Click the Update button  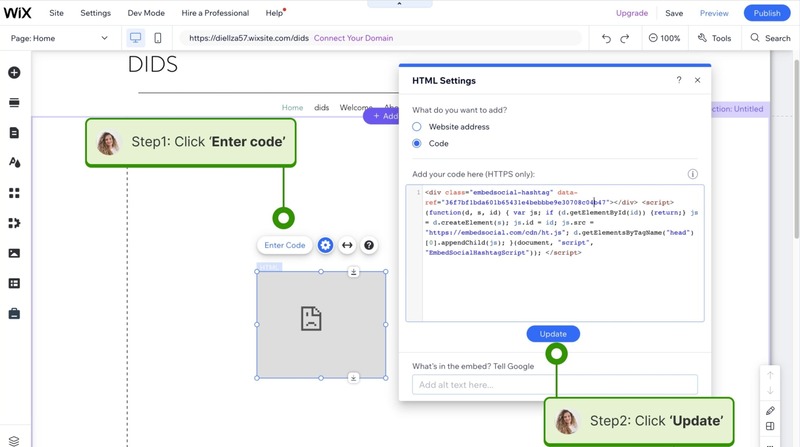click(553, 334)
